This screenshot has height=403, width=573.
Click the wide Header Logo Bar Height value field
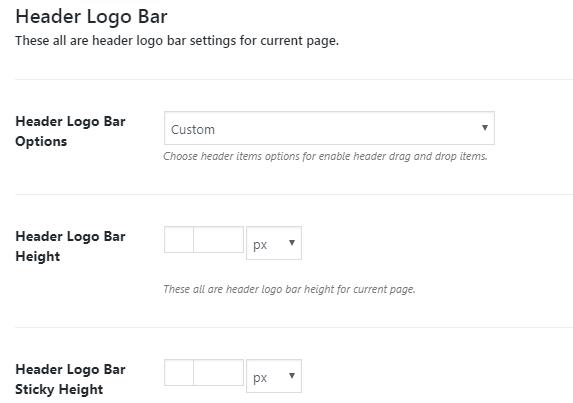click(x=218, y=239)
